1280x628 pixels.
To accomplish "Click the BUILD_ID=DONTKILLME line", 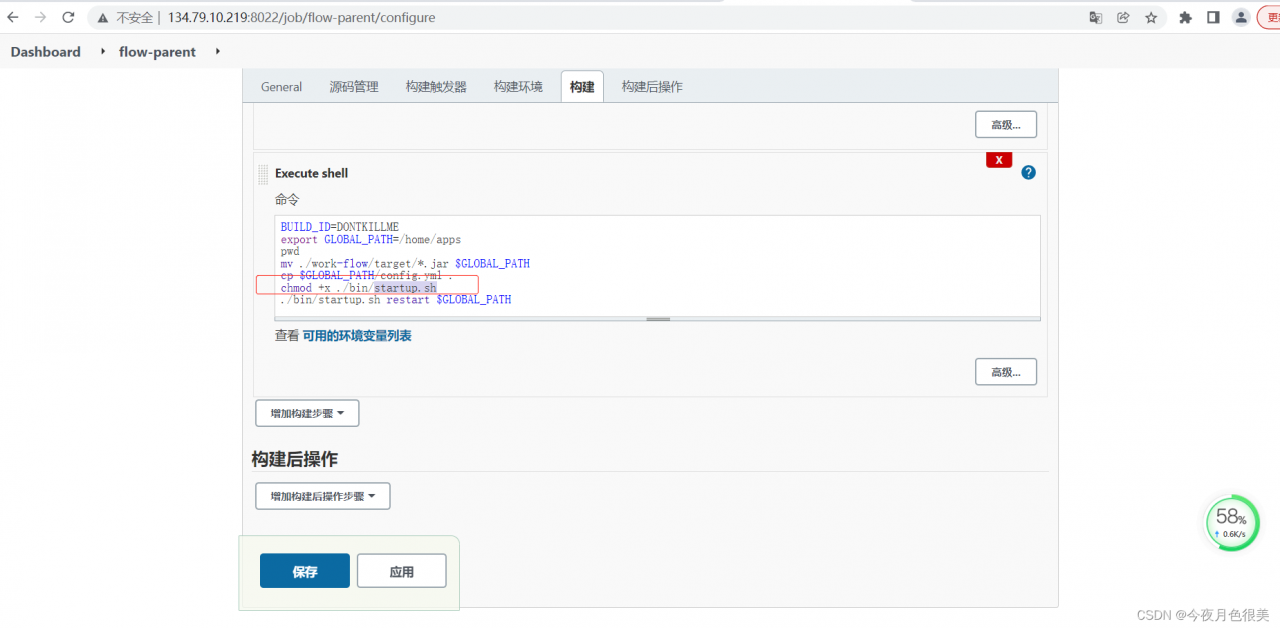I will point(340,227).
